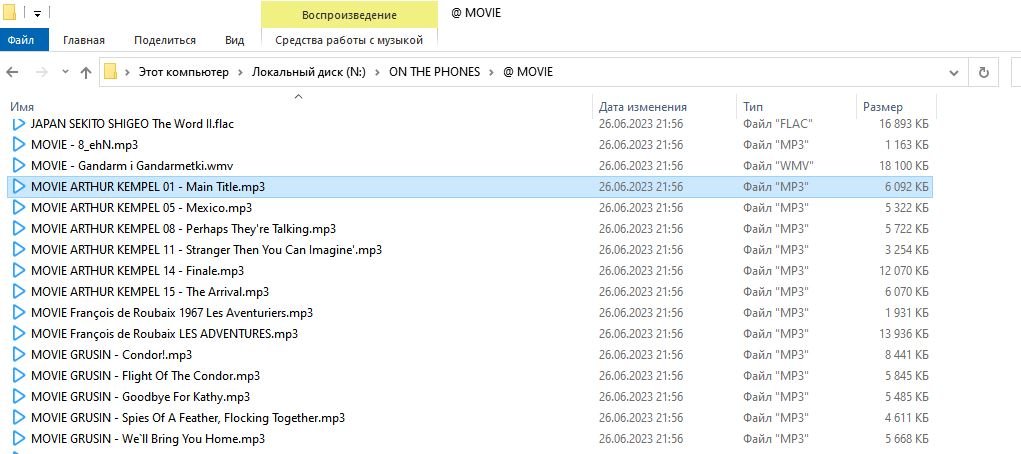Open the Средства работы с музыкой tab
This screenshot has width=1021, height=454.
tap(349, 40)
